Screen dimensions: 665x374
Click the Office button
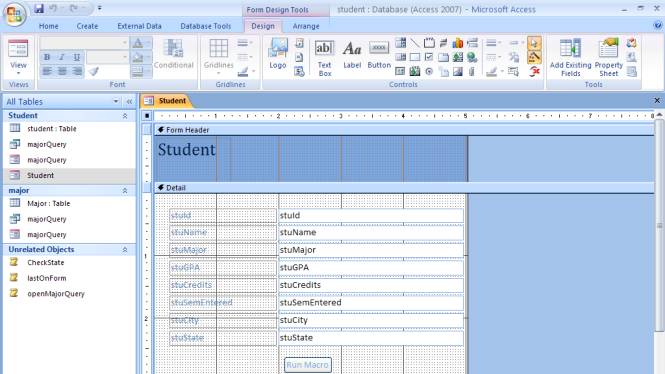click(x=15, y=14)
